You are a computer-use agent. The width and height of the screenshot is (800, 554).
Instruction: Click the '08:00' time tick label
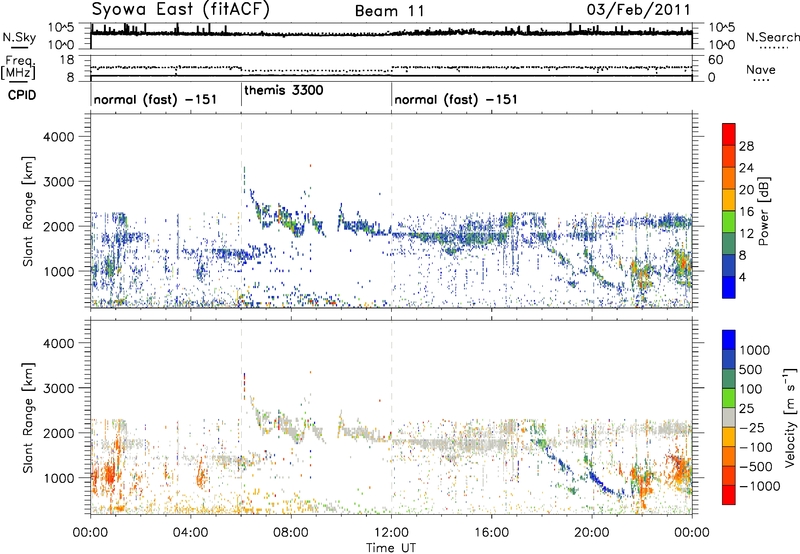pyautogui.click(x=291, y=533)
